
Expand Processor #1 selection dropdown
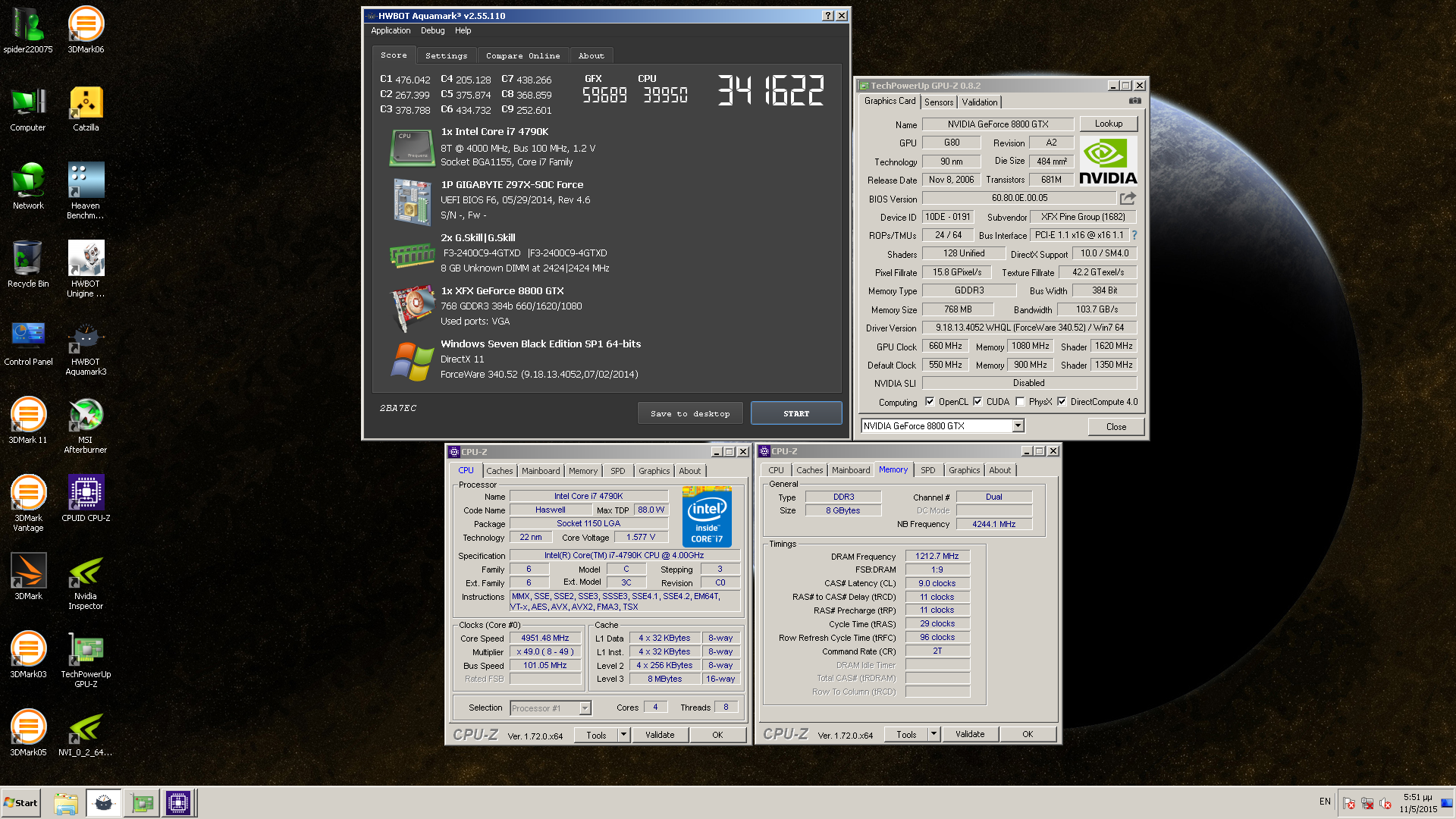tap(585, 708)
